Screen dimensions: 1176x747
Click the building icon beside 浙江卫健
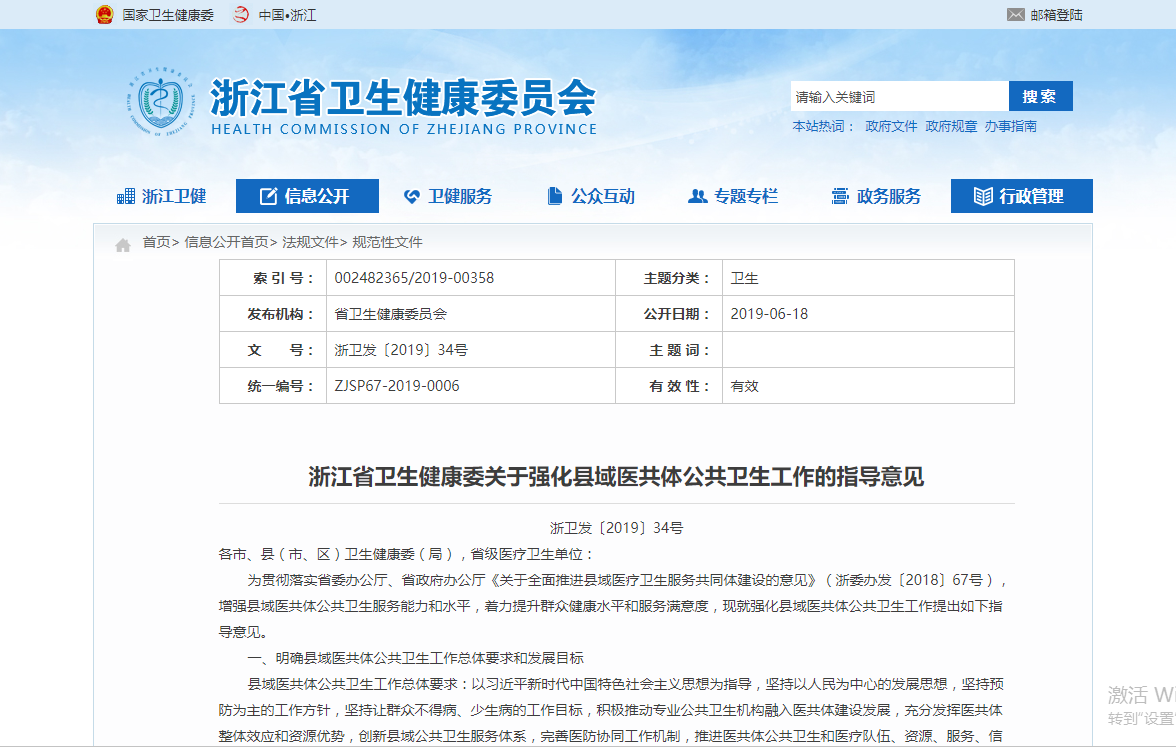click(126, 196)
